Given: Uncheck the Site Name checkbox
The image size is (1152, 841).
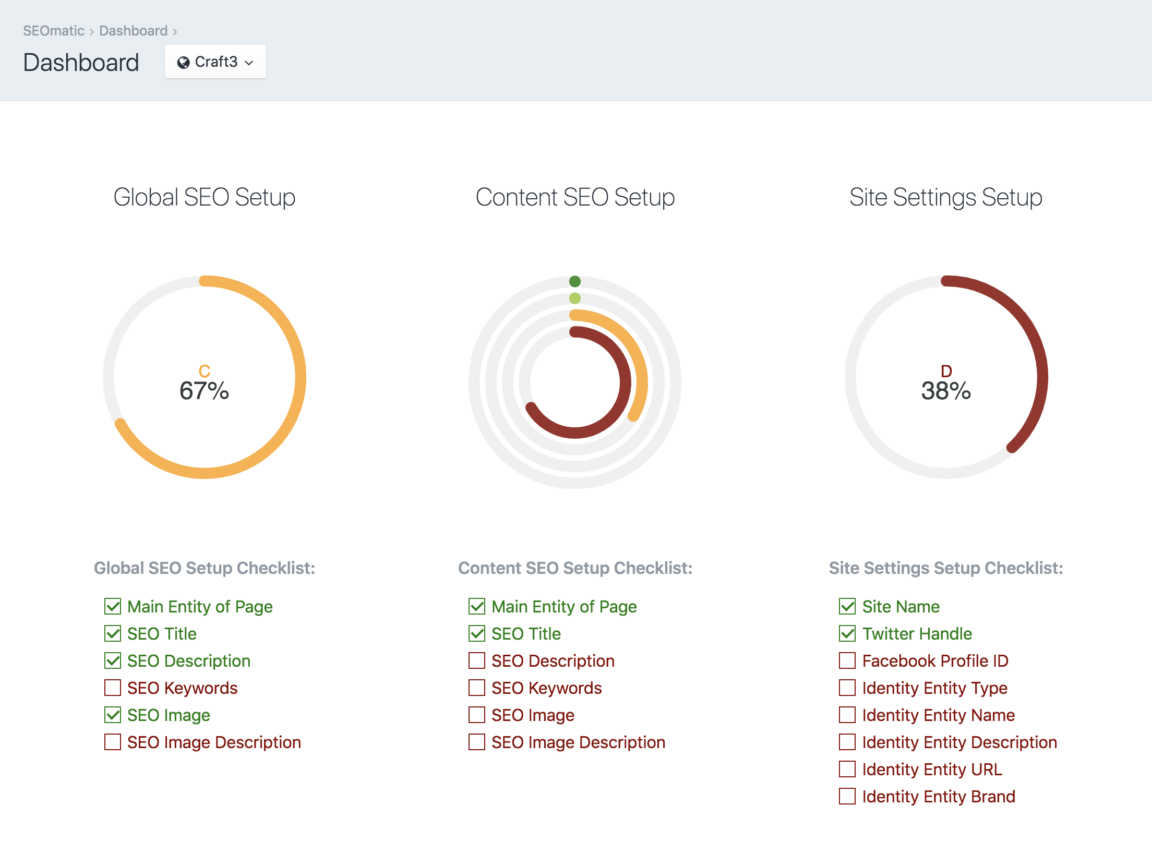Looking at the screenshot, I should click(x=847, y=606).
